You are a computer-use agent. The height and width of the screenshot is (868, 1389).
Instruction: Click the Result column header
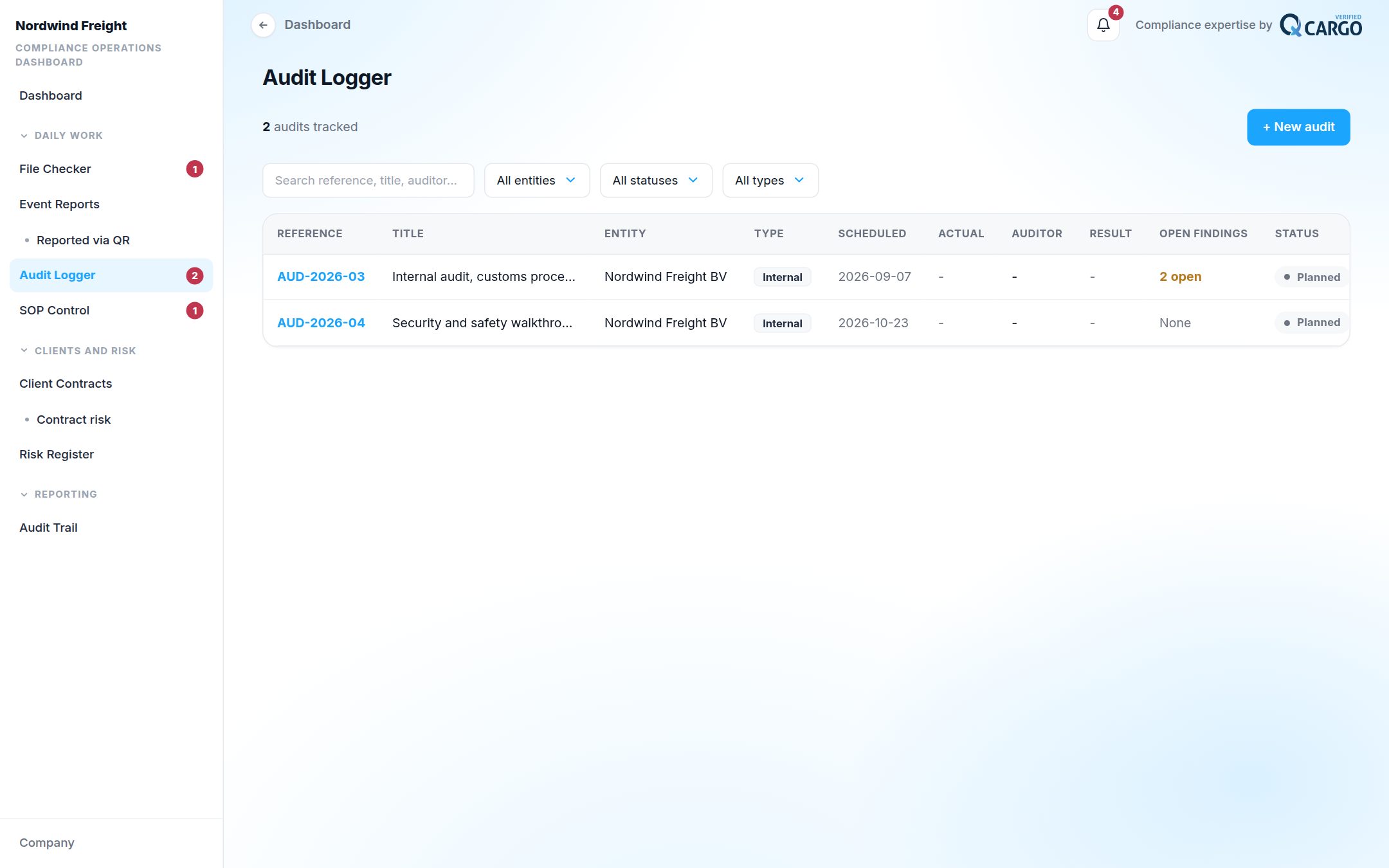pos(1111,233)
